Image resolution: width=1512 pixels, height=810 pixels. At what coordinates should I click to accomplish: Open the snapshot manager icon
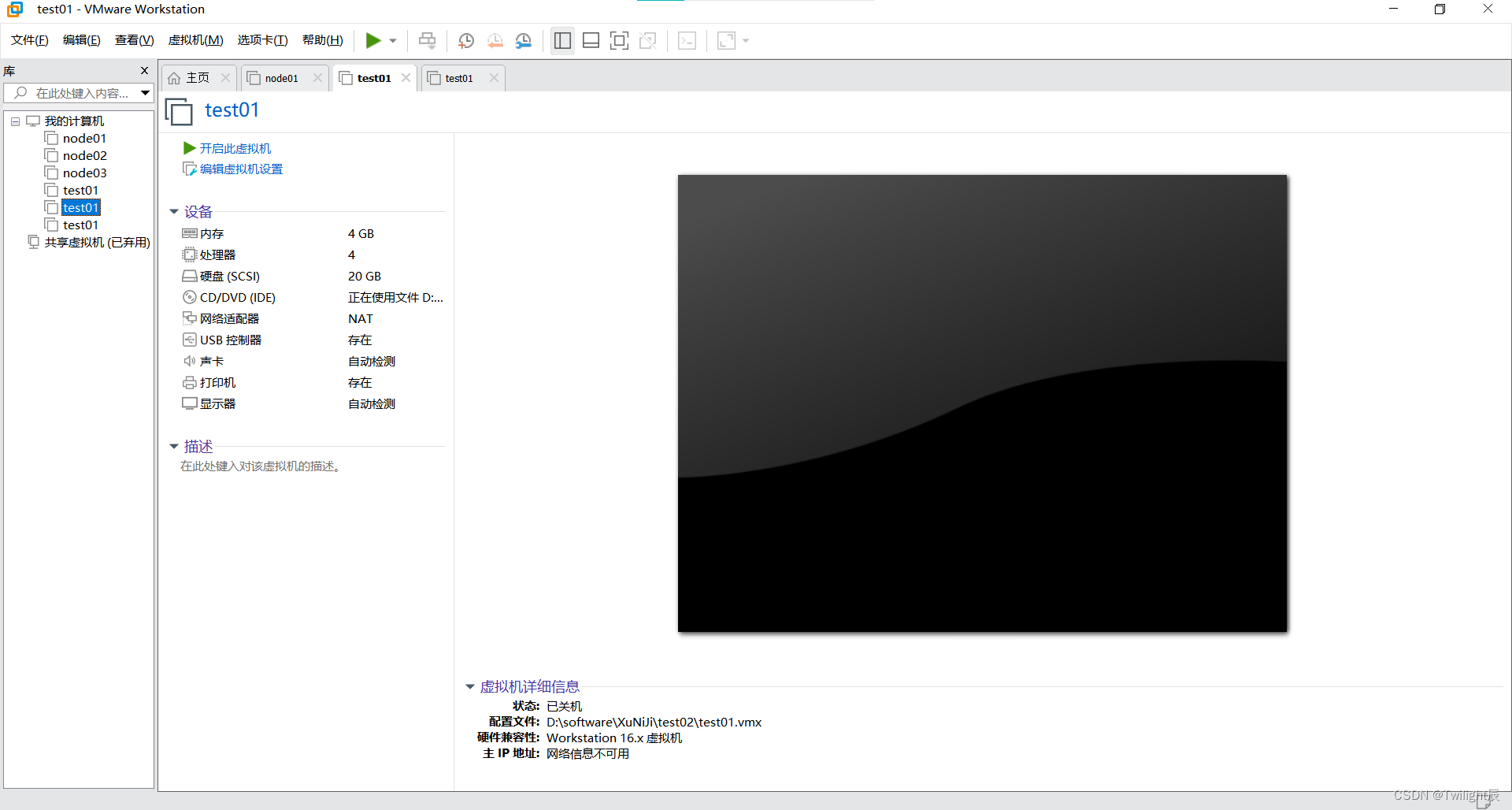pos(524,40)
